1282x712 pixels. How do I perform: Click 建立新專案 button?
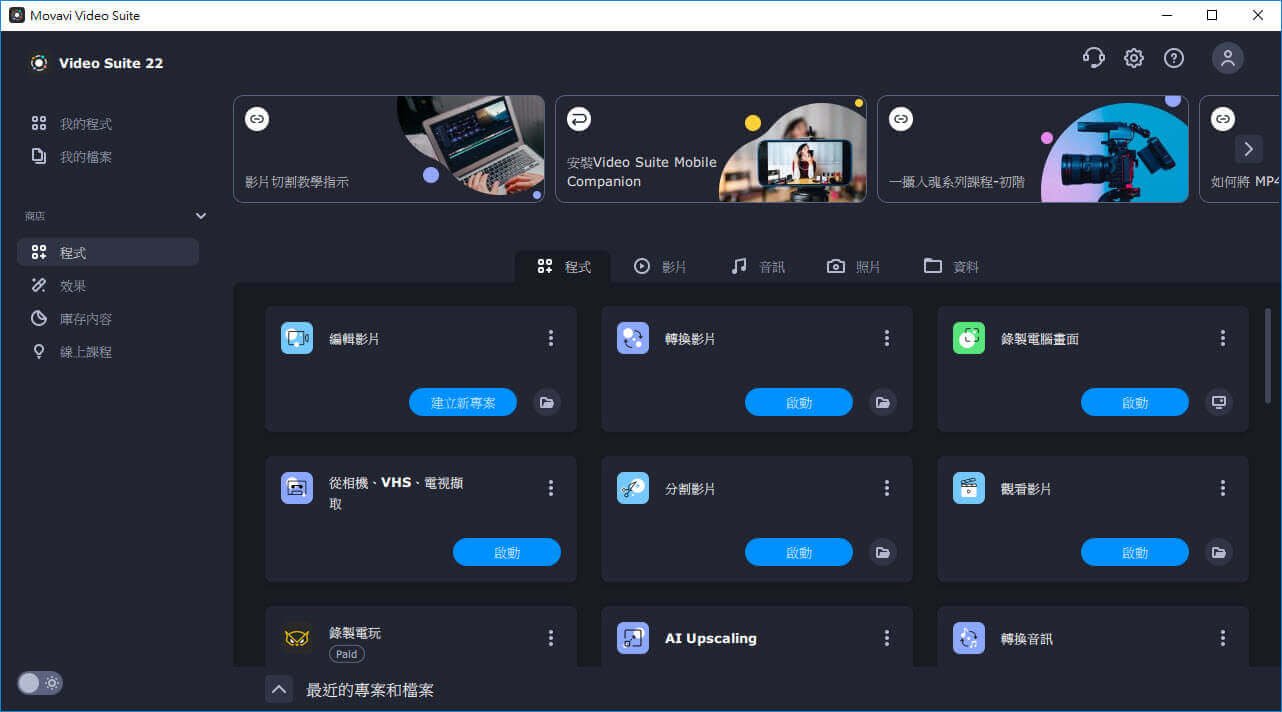463,402
